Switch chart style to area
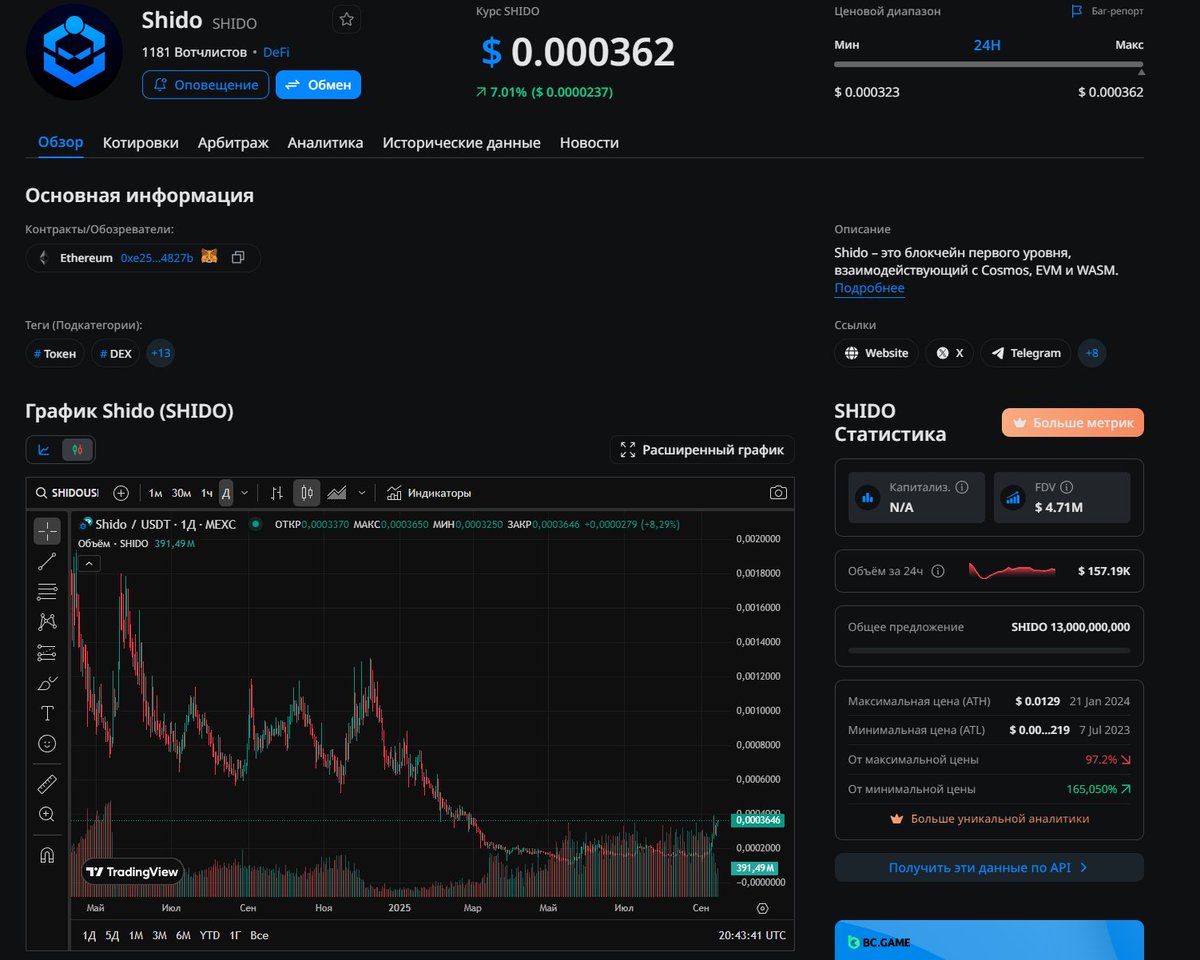 [x=337, y=493]
